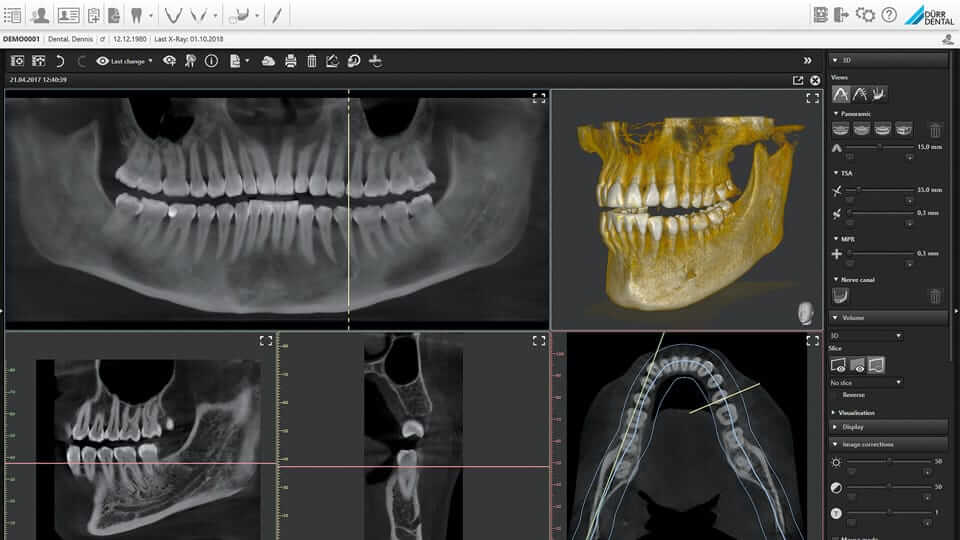Open the No slice dropdown

(866, 382)
